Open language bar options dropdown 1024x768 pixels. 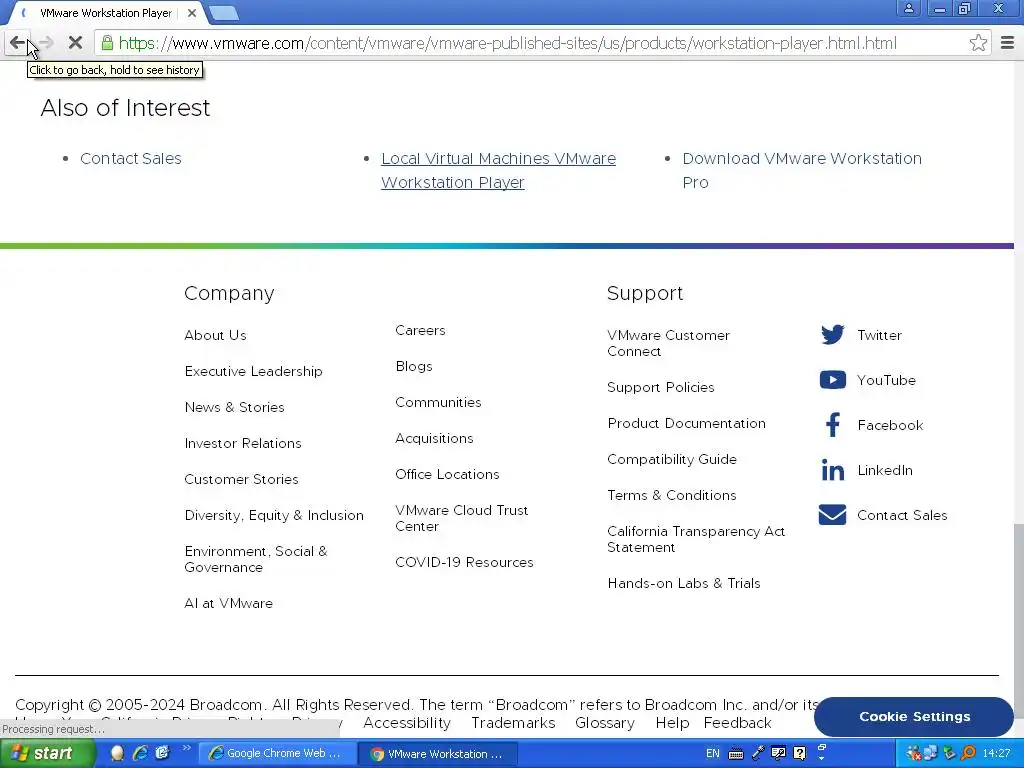(822, 758)
